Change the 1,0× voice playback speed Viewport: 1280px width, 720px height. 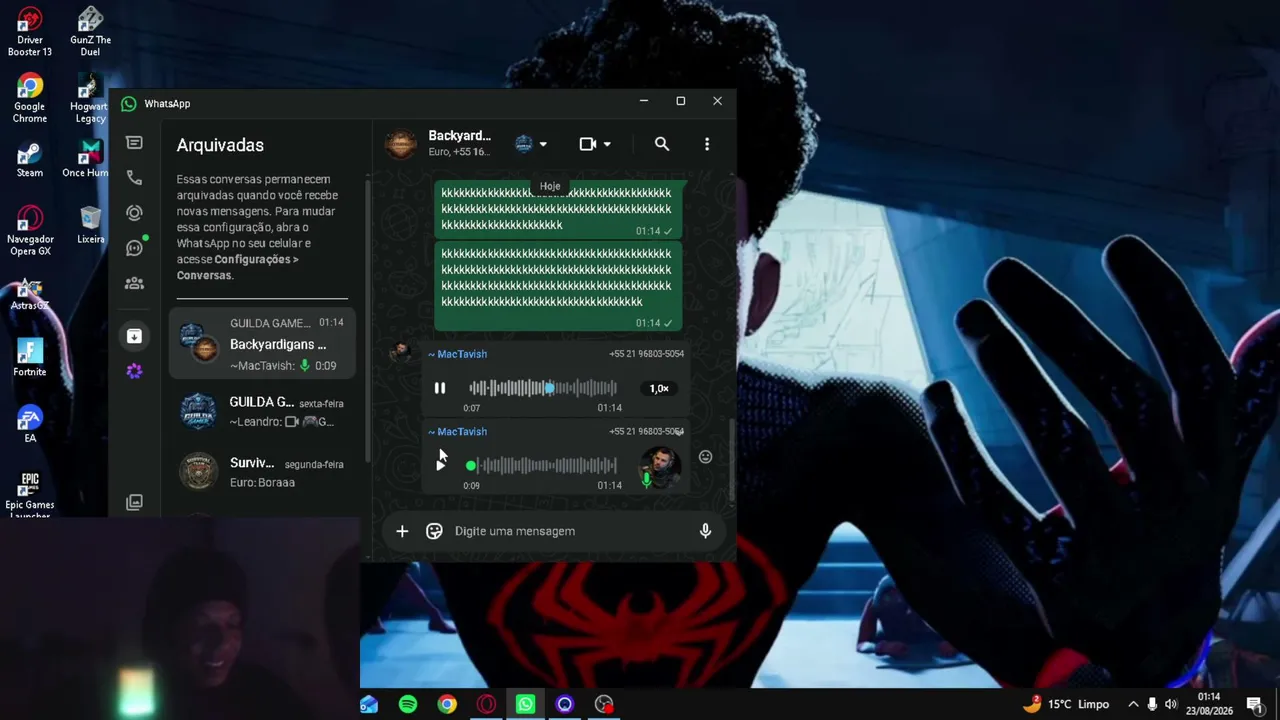click(x=659, y=388)
